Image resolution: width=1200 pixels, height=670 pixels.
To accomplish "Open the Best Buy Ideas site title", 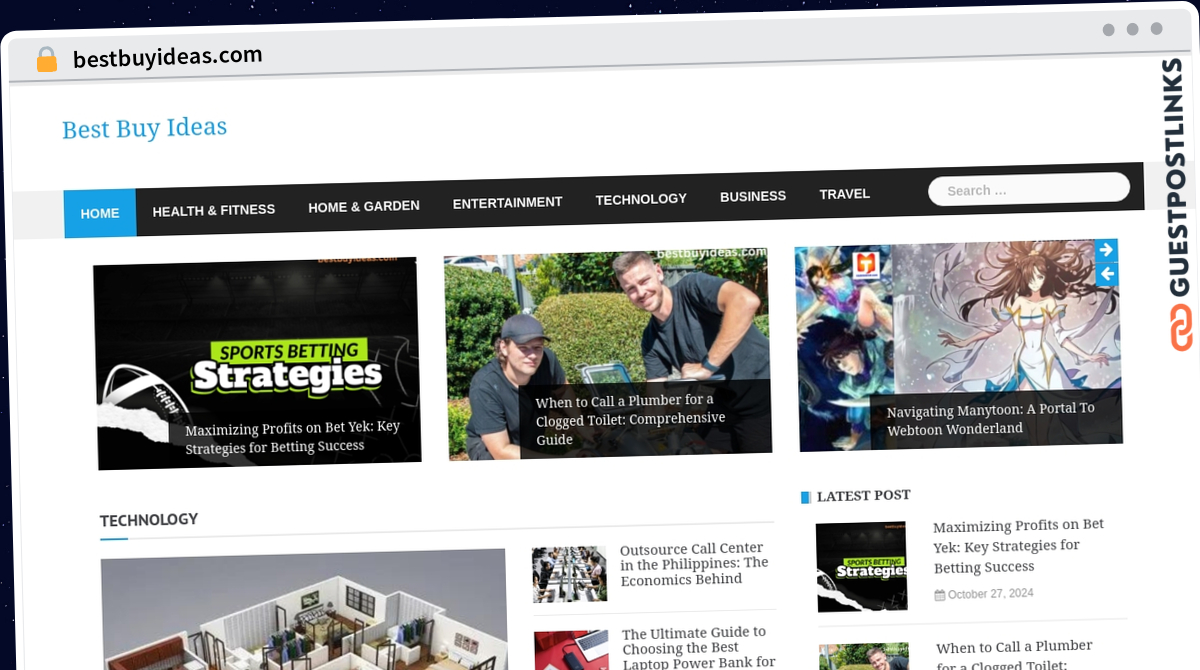I will pos(144,128).
